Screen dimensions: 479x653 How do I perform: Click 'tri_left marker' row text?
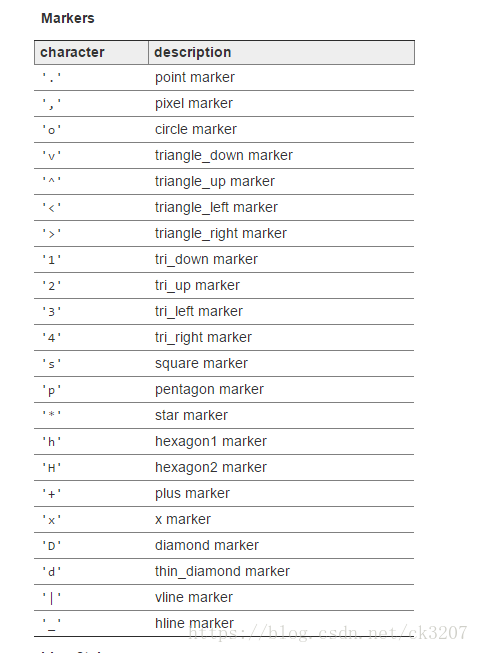[x=199, y=312]
